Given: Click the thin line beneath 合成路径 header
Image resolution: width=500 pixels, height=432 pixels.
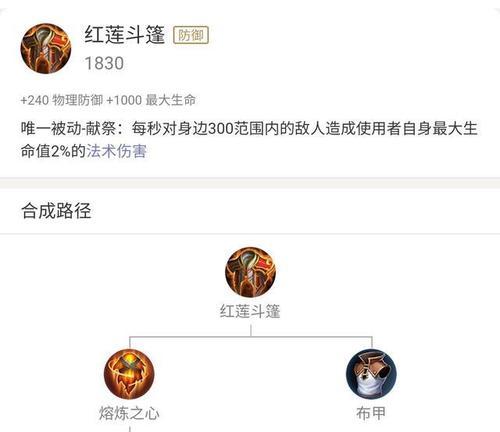Looking at the screenshot, I should coord(250,234).
